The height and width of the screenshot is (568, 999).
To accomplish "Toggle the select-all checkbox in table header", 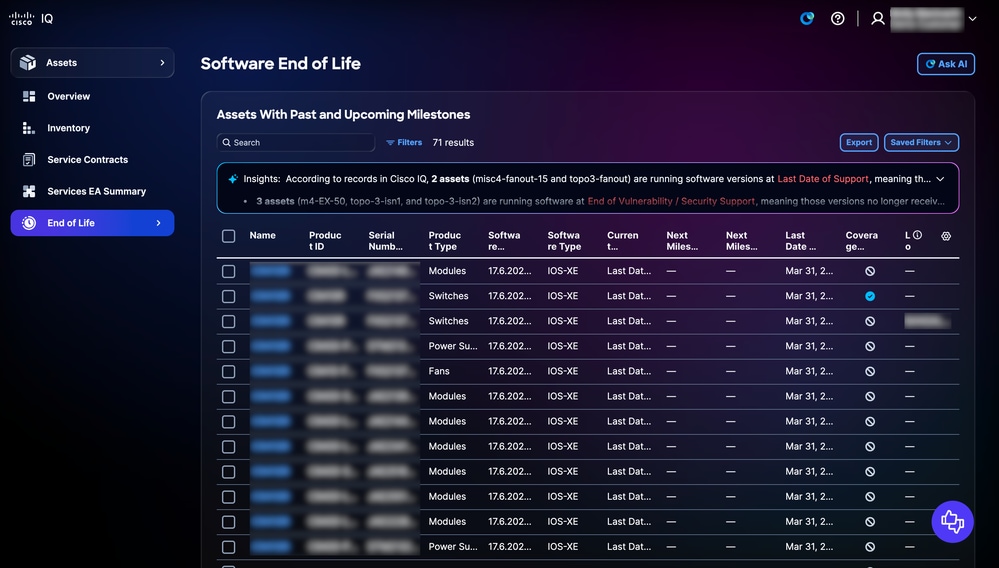I will (x=228, y=236).
